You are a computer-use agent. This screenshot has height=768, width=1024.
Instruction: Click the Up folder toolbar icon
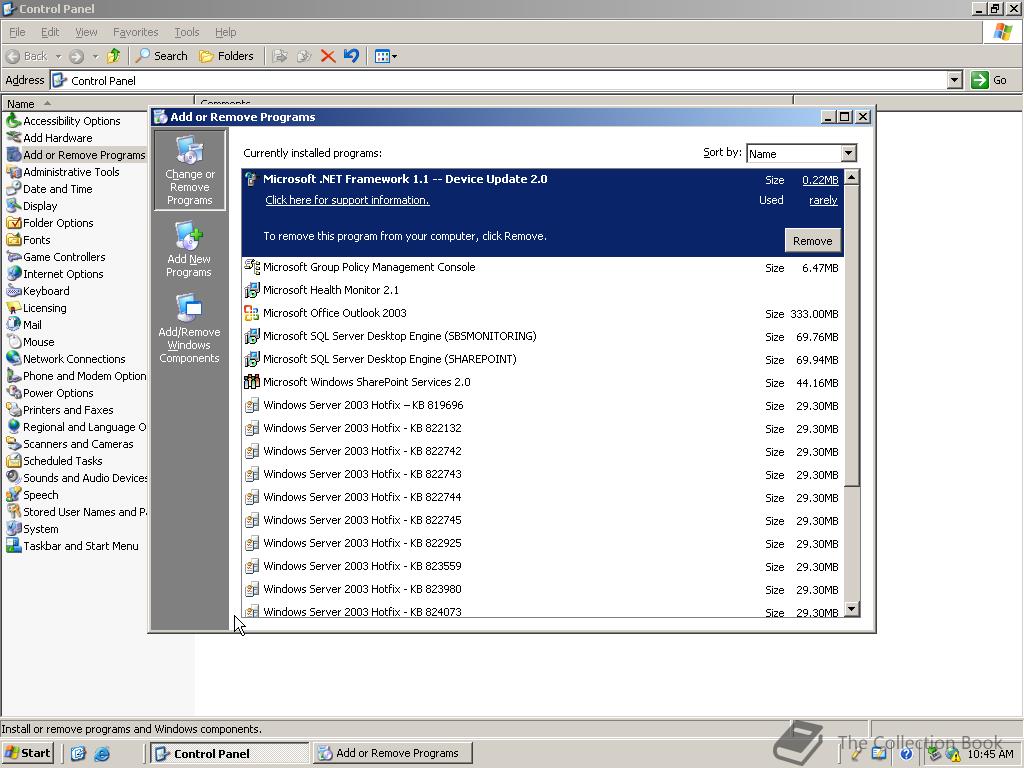tap(114, 56)
